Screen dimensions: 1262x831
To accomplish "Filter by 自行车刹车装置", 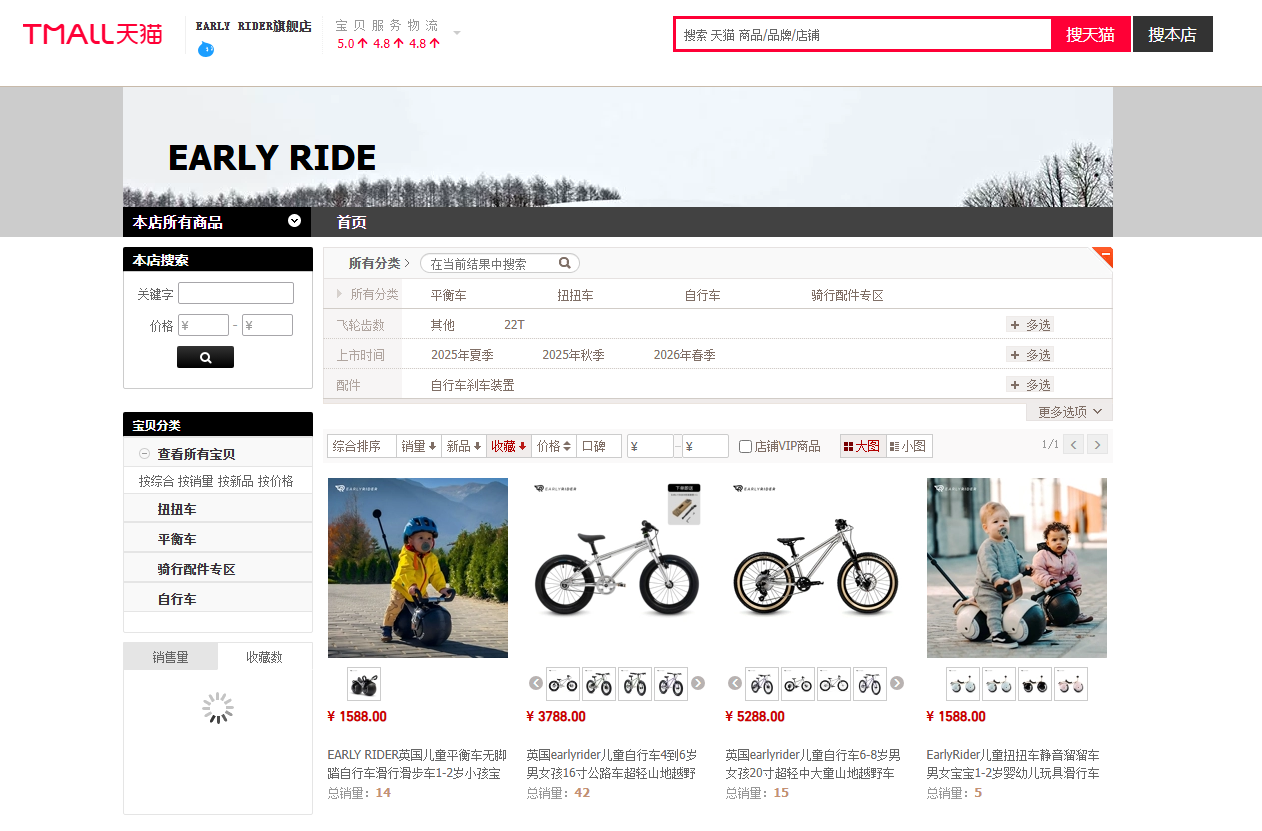I will coord(472,385).
